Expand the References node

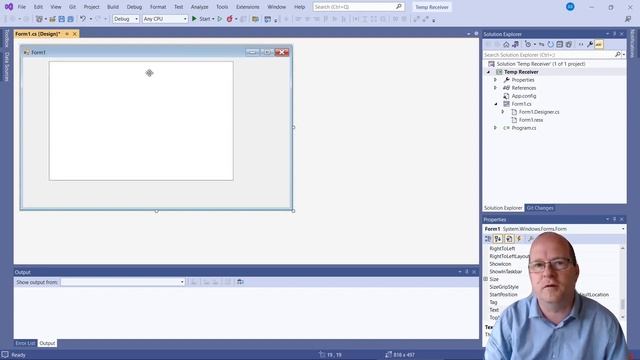click(x=496, y=88)
